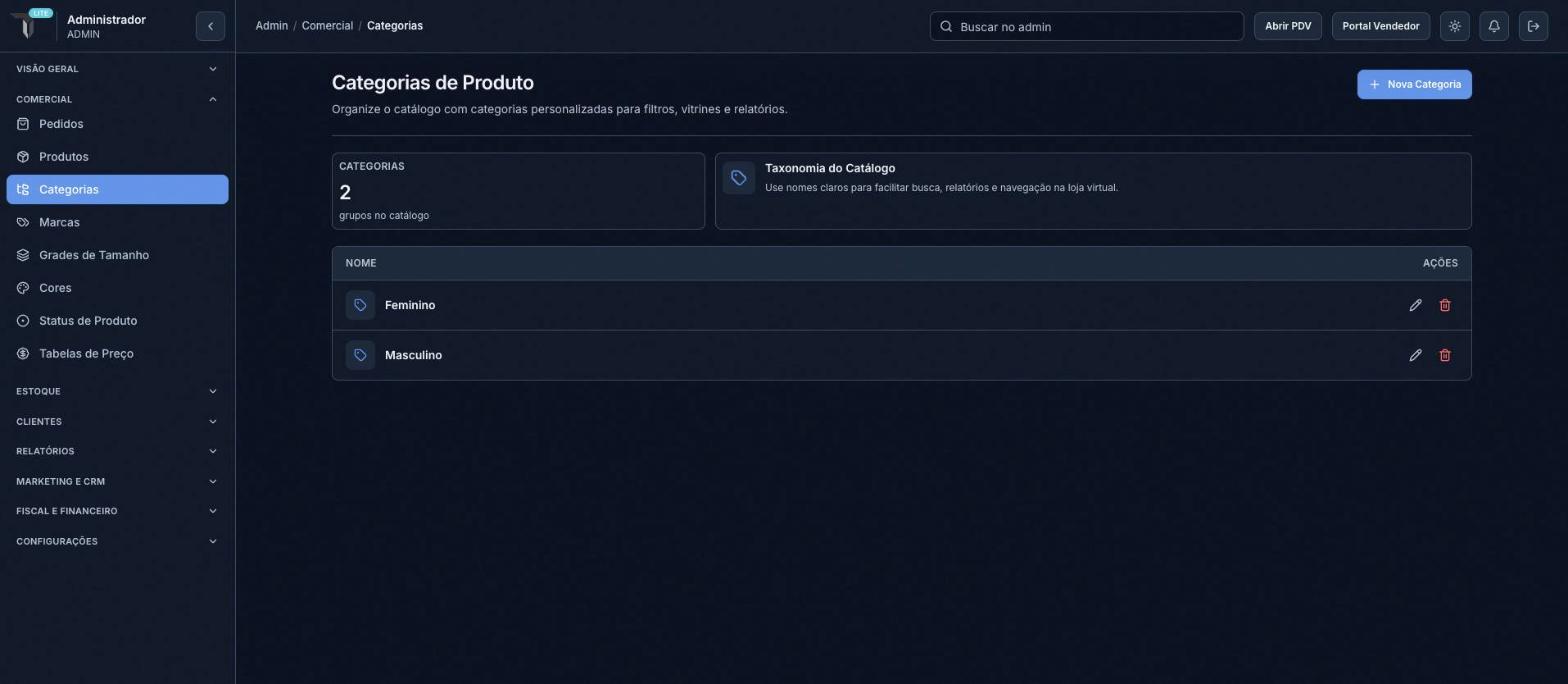This screenshot has height=684, width=1568.
Task: Go to Produtos in the sidebar
Action: (x=117, y=157)
